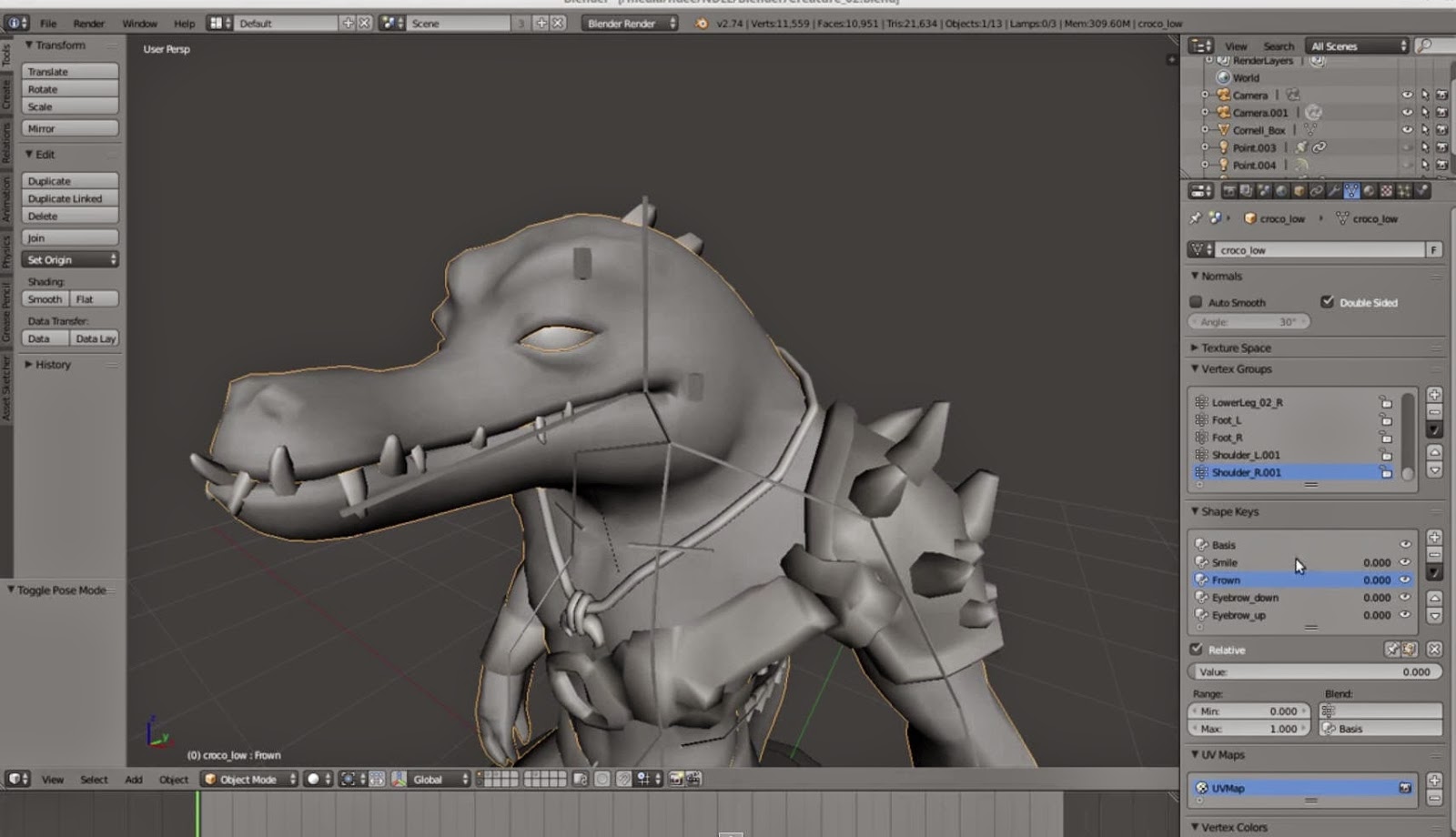Toggle Cornell_Box visibility eye in outliner
The image size is (1456, 837).
click(x=1407, y=130)
